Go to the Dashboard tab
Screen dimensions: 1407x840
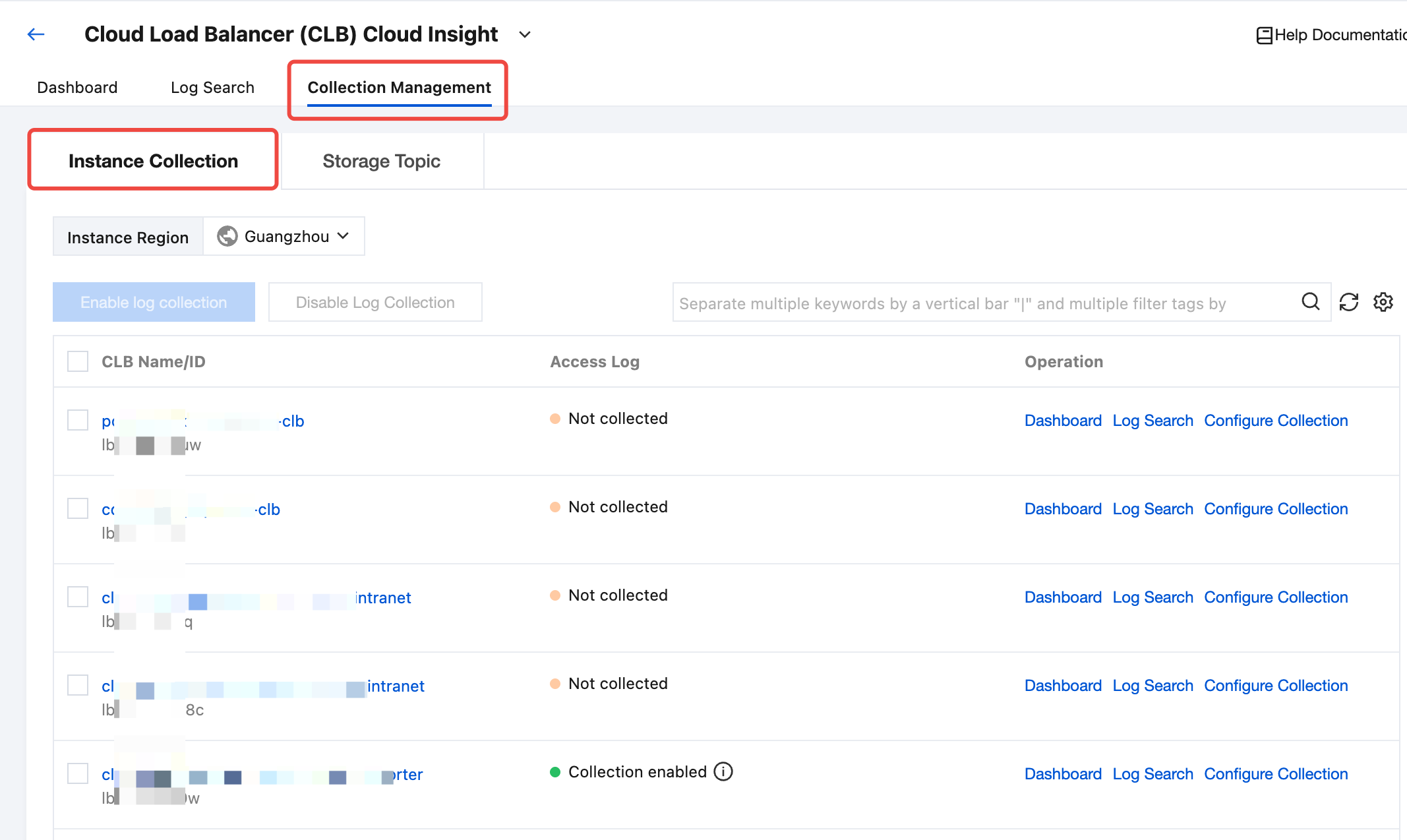point(77,87)
